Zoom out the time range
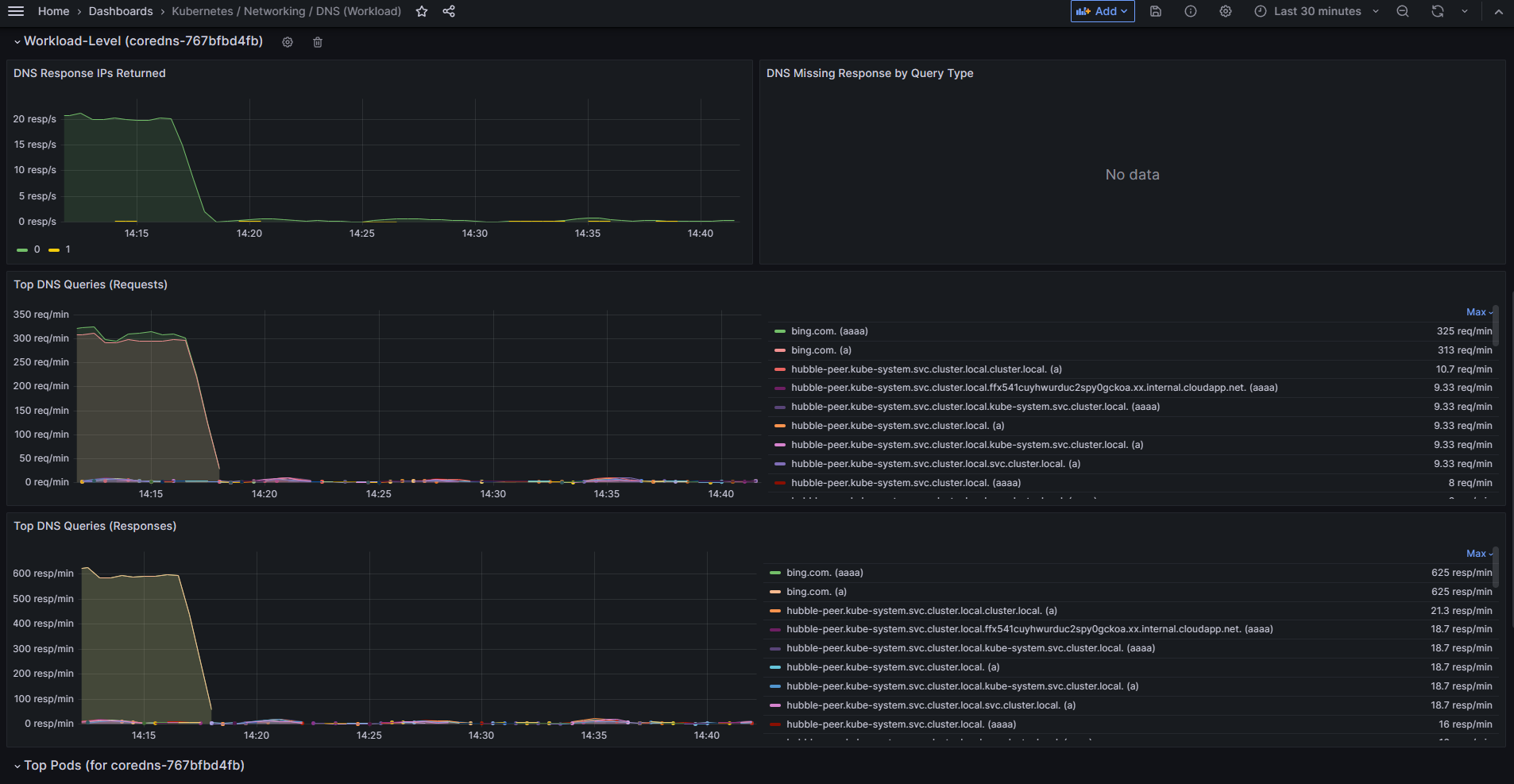This screenshot has height=784, width=1514. click(1403, 11)
